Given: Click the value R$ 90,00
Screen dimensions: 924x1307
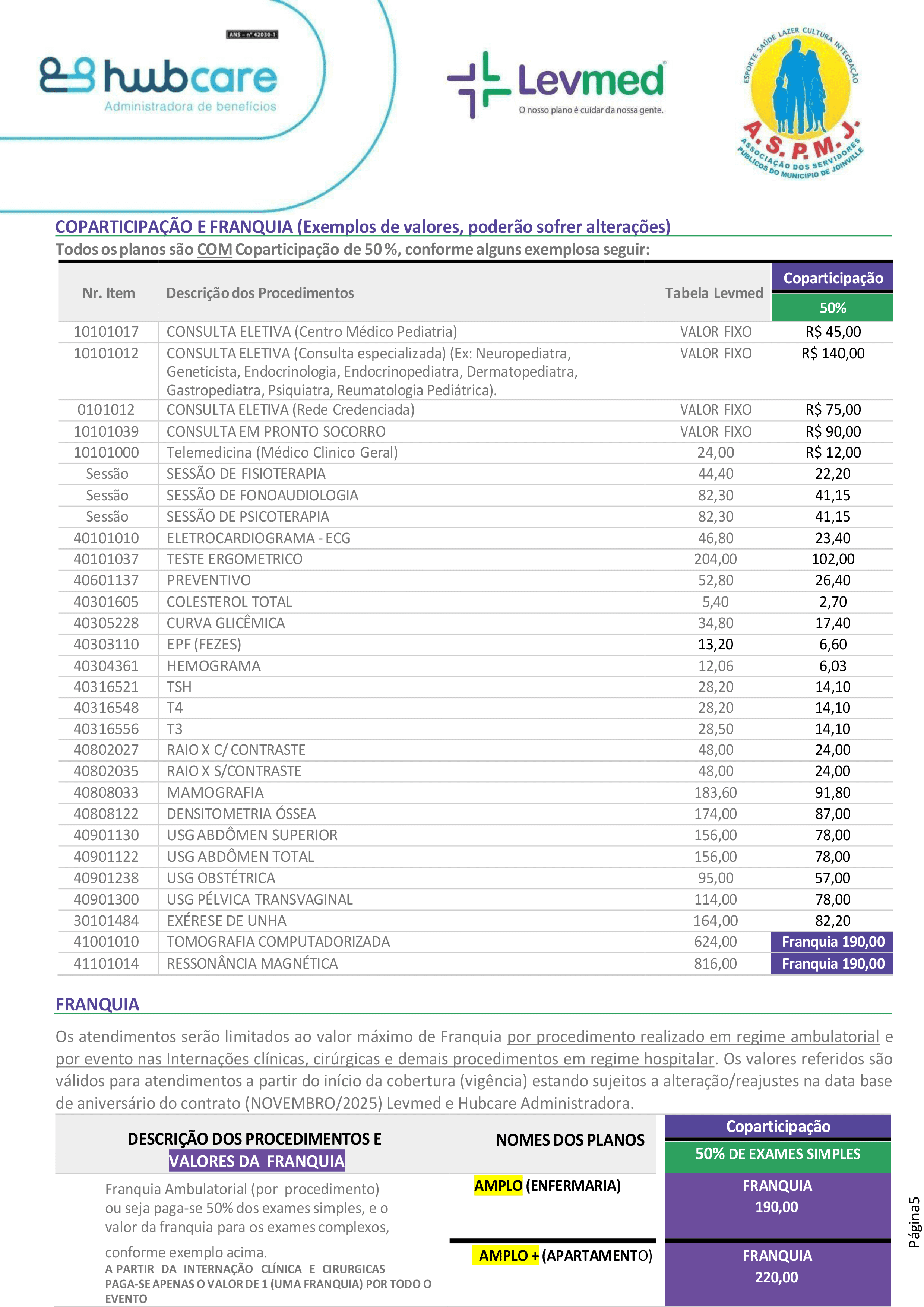Looking at the screenshot, I should tap(833, 431).
